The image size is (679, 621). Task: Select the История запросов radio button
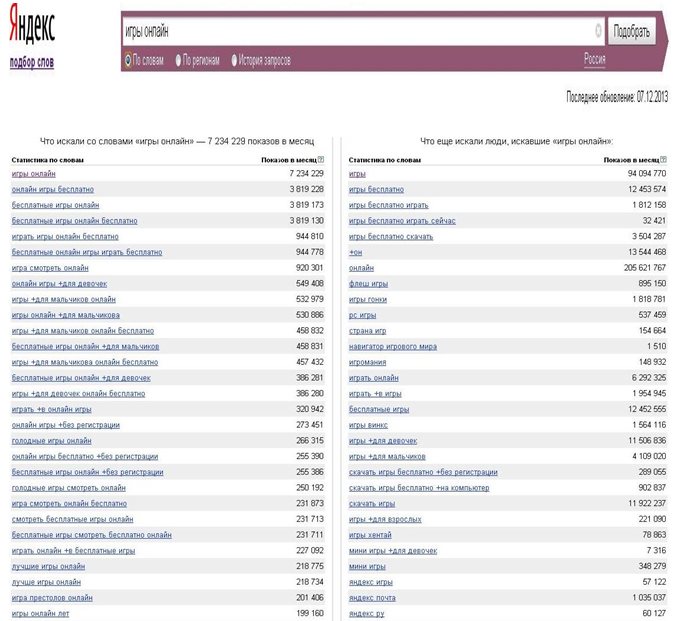(x=234, y=60)
